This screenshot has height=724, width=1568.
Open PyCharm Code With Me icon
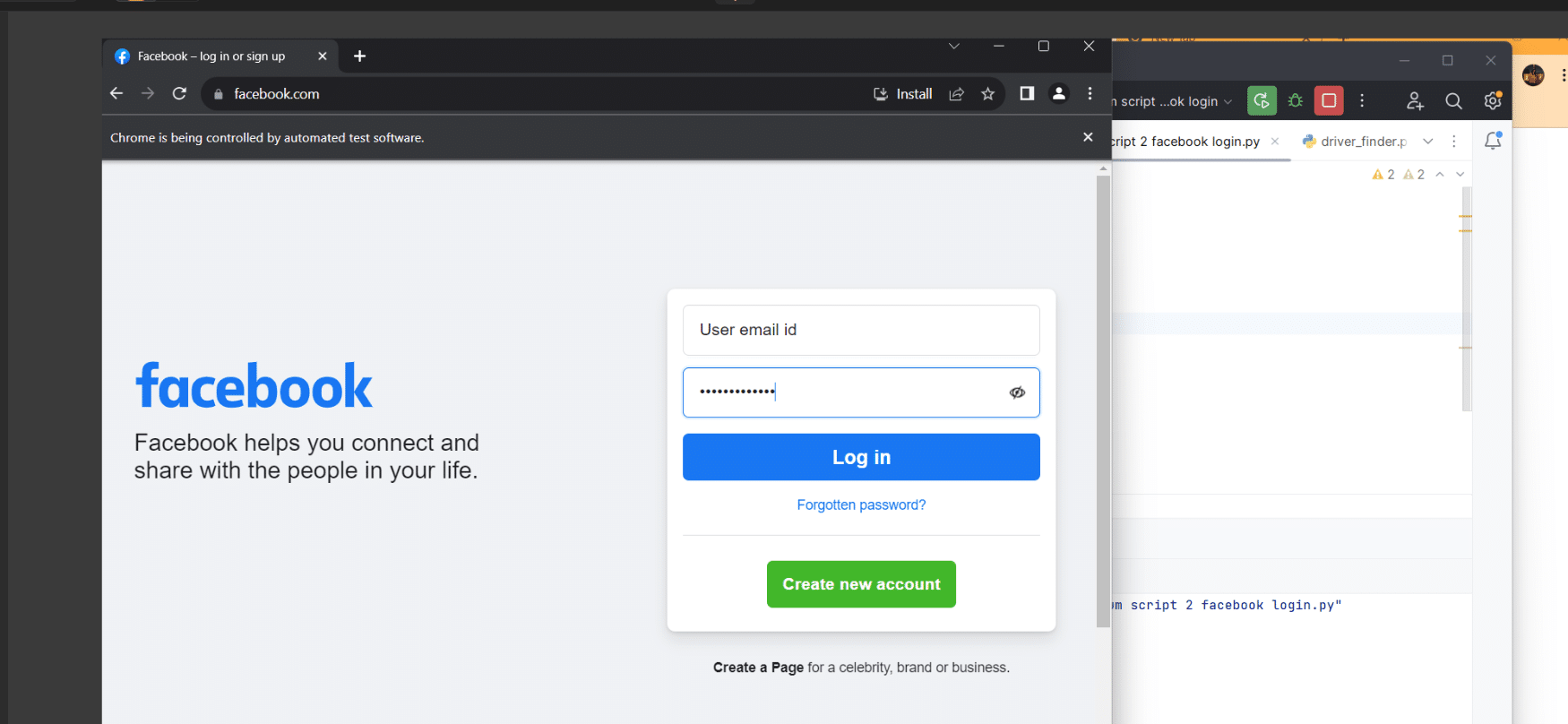(1415, 101)
